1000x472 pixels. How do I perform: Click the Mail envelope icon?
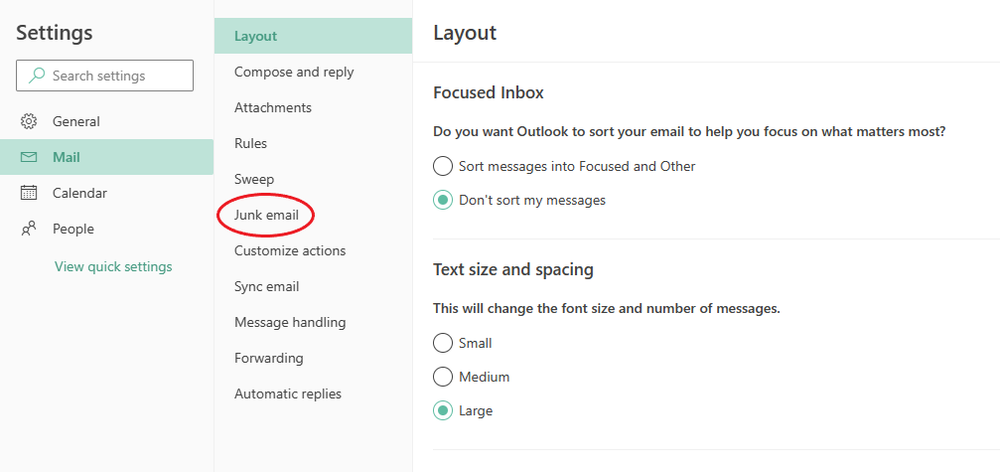coord(29,157)
